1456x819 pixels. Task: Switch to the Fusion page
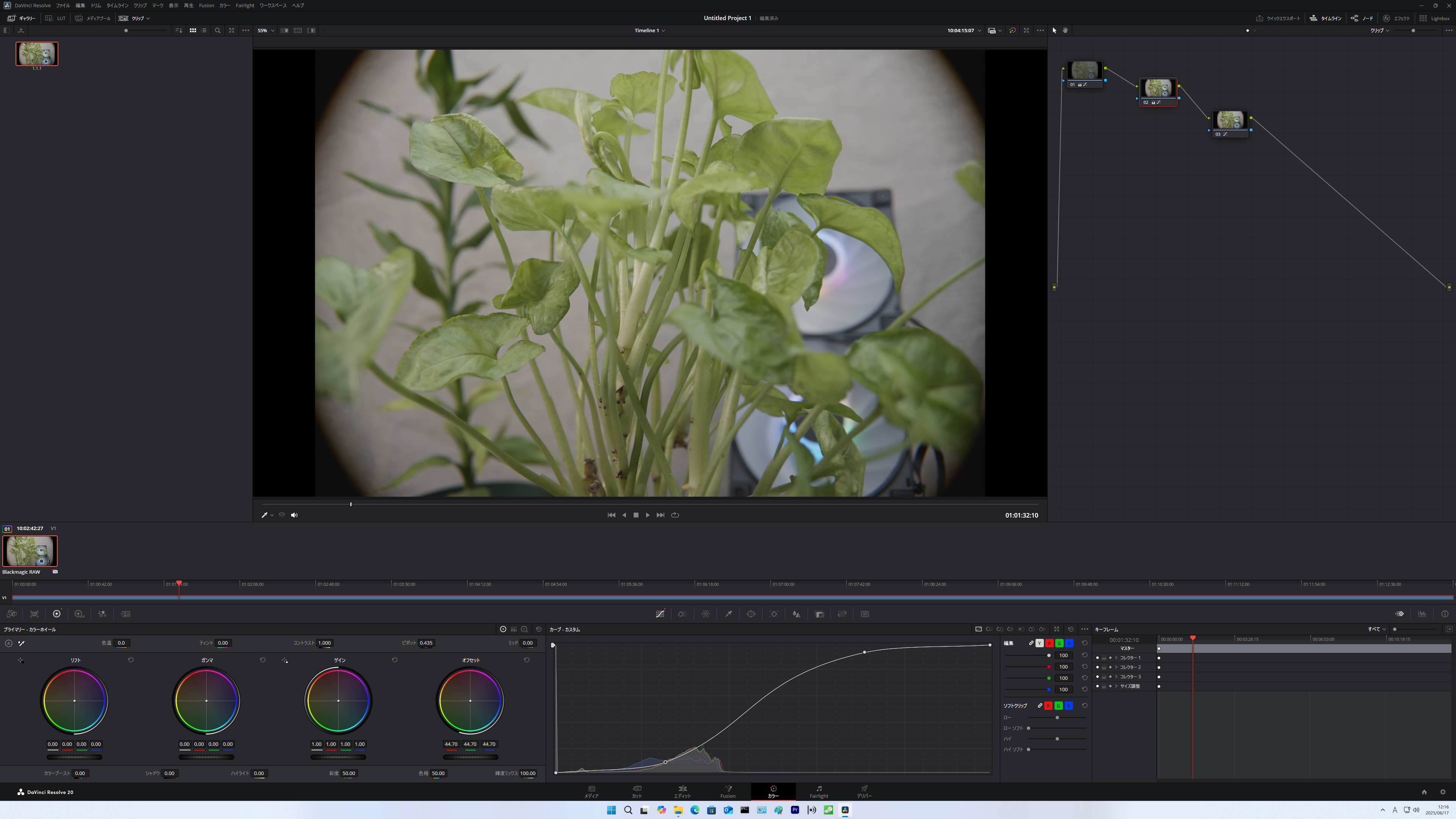tap(728, 791)
